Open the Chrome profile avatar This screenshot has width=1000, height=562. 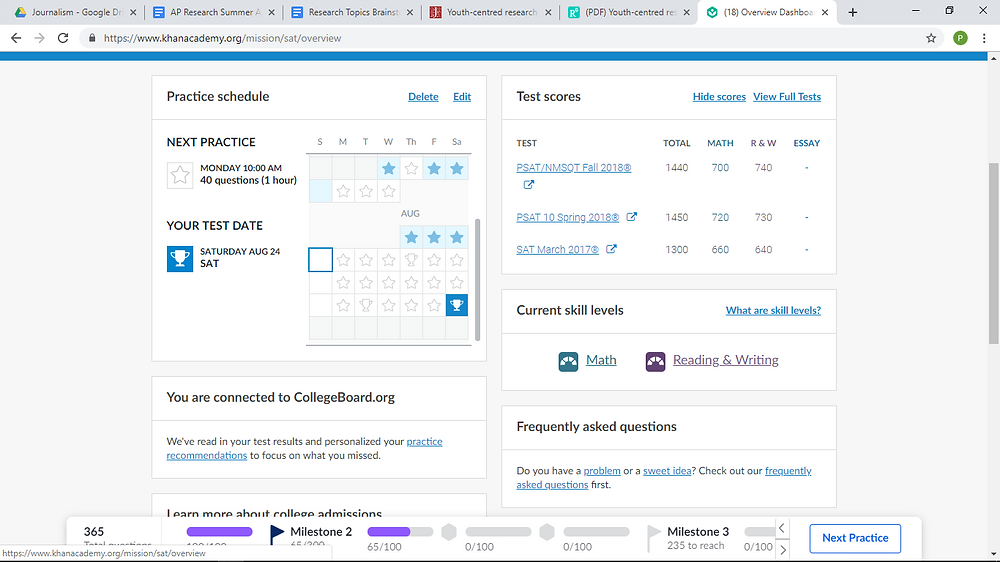tap(960, 38)
